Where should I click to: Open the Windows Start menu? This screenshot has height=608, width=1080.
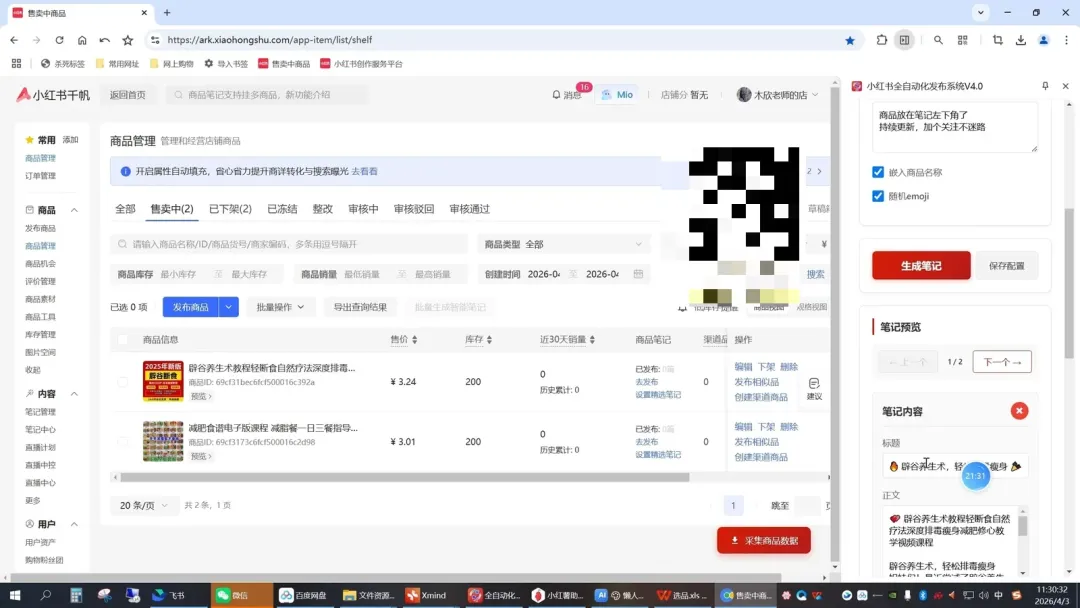click(x=14, y=595)
